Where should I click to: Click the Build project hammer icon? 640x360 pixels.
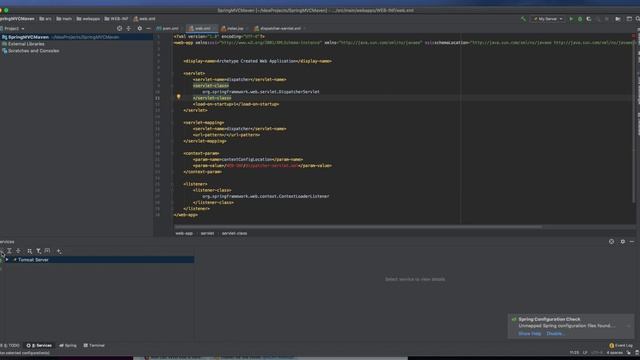tap(523, 19)
